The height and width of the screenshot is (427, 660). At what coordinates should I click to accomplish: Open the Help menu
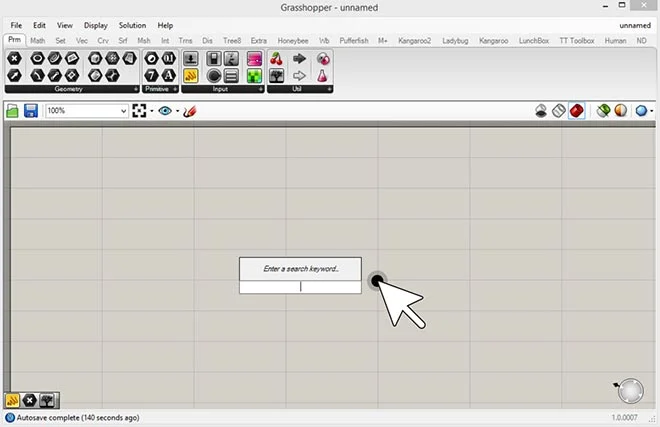coord(165,25)
